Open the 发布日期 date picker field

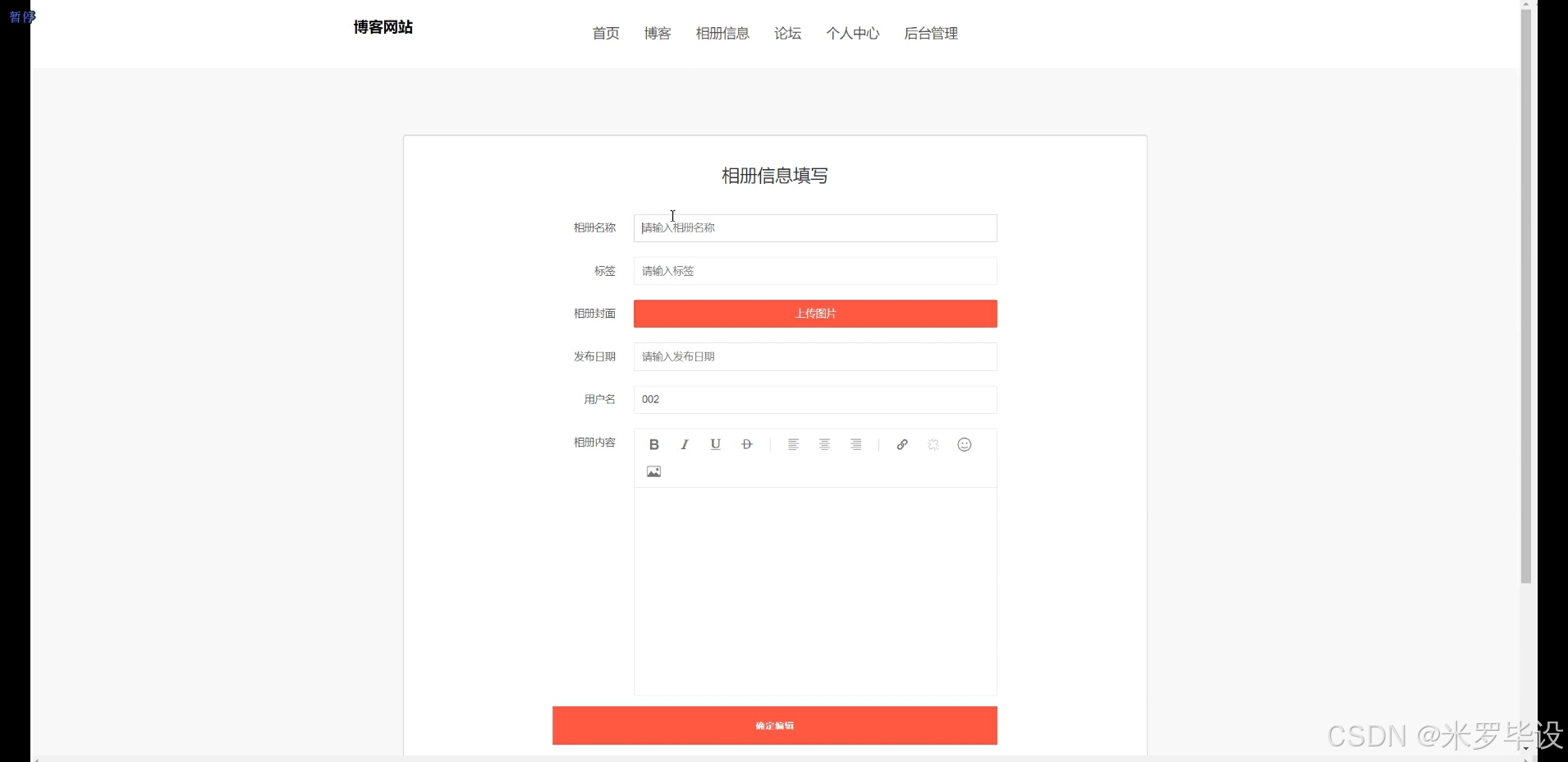tap(814, 356)
